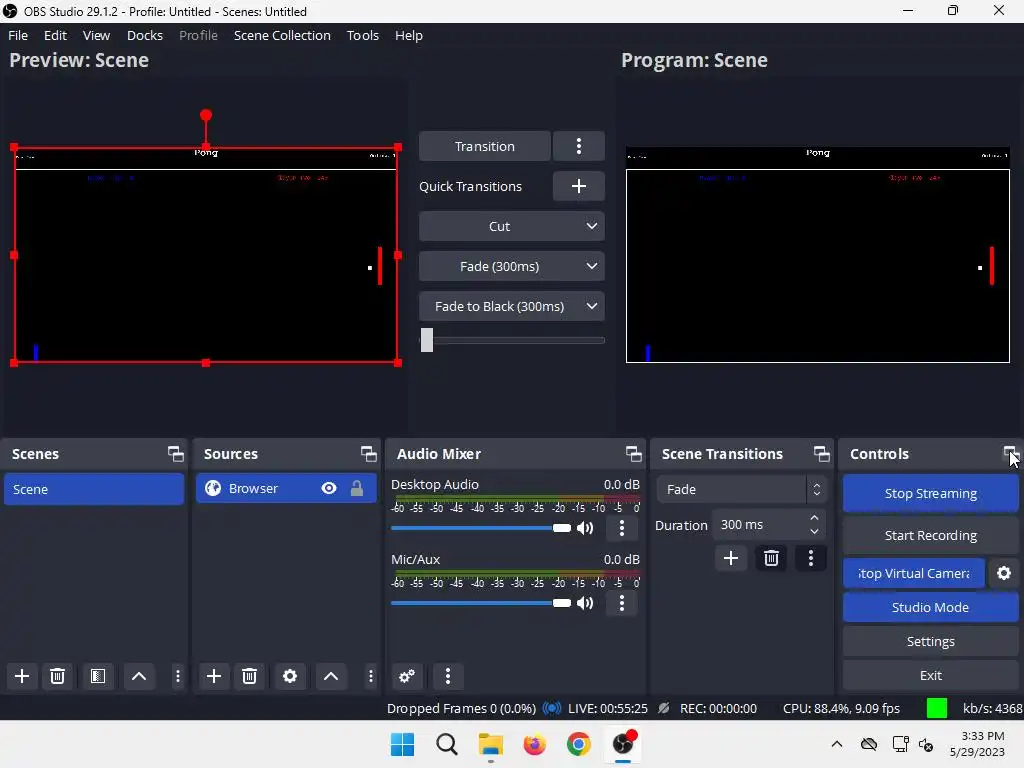Open transition properties three-dot menu
The image size is (1024, 768).
(811, 558)
